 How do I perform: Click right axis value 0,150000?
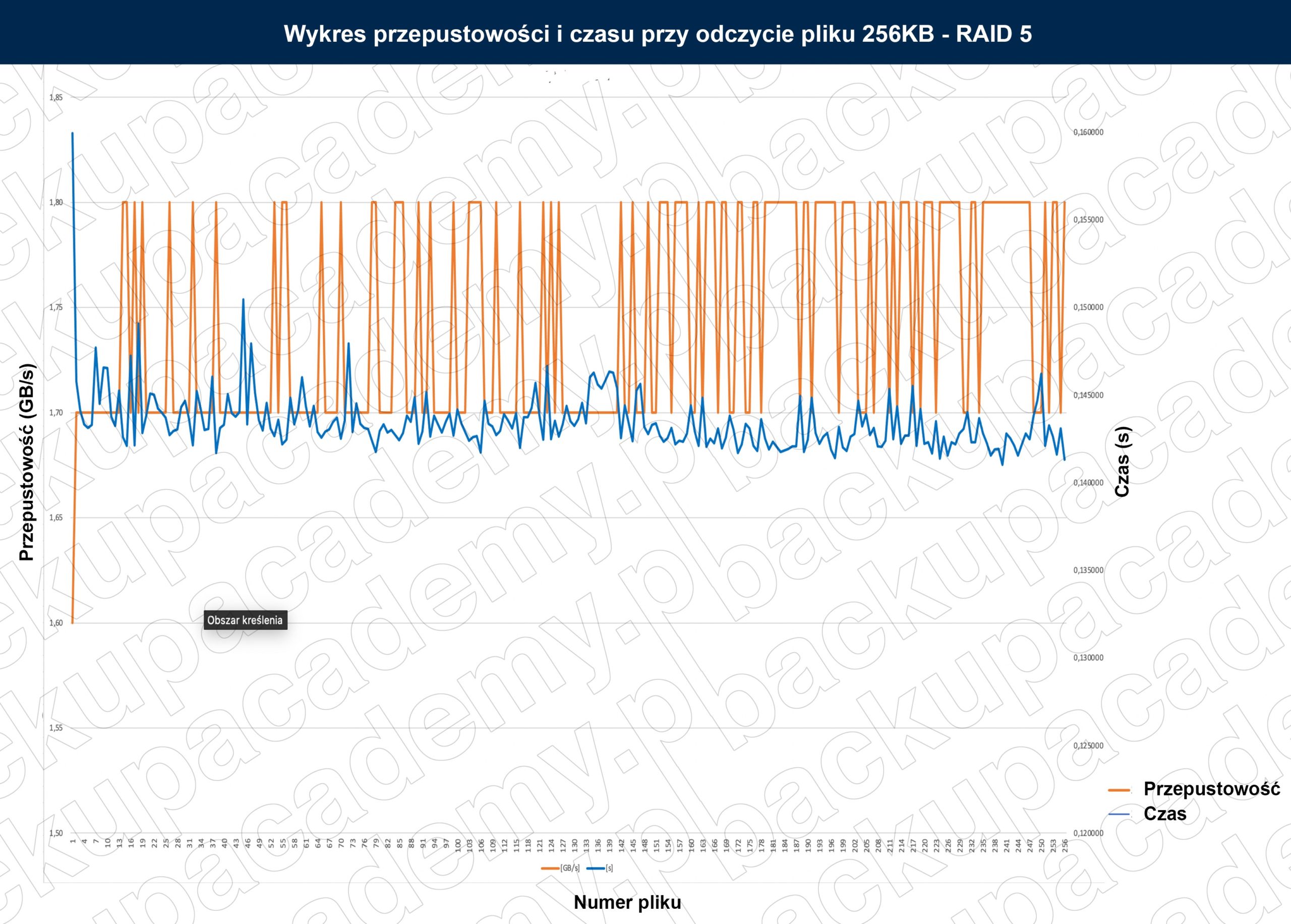[x=1089, y=307]
